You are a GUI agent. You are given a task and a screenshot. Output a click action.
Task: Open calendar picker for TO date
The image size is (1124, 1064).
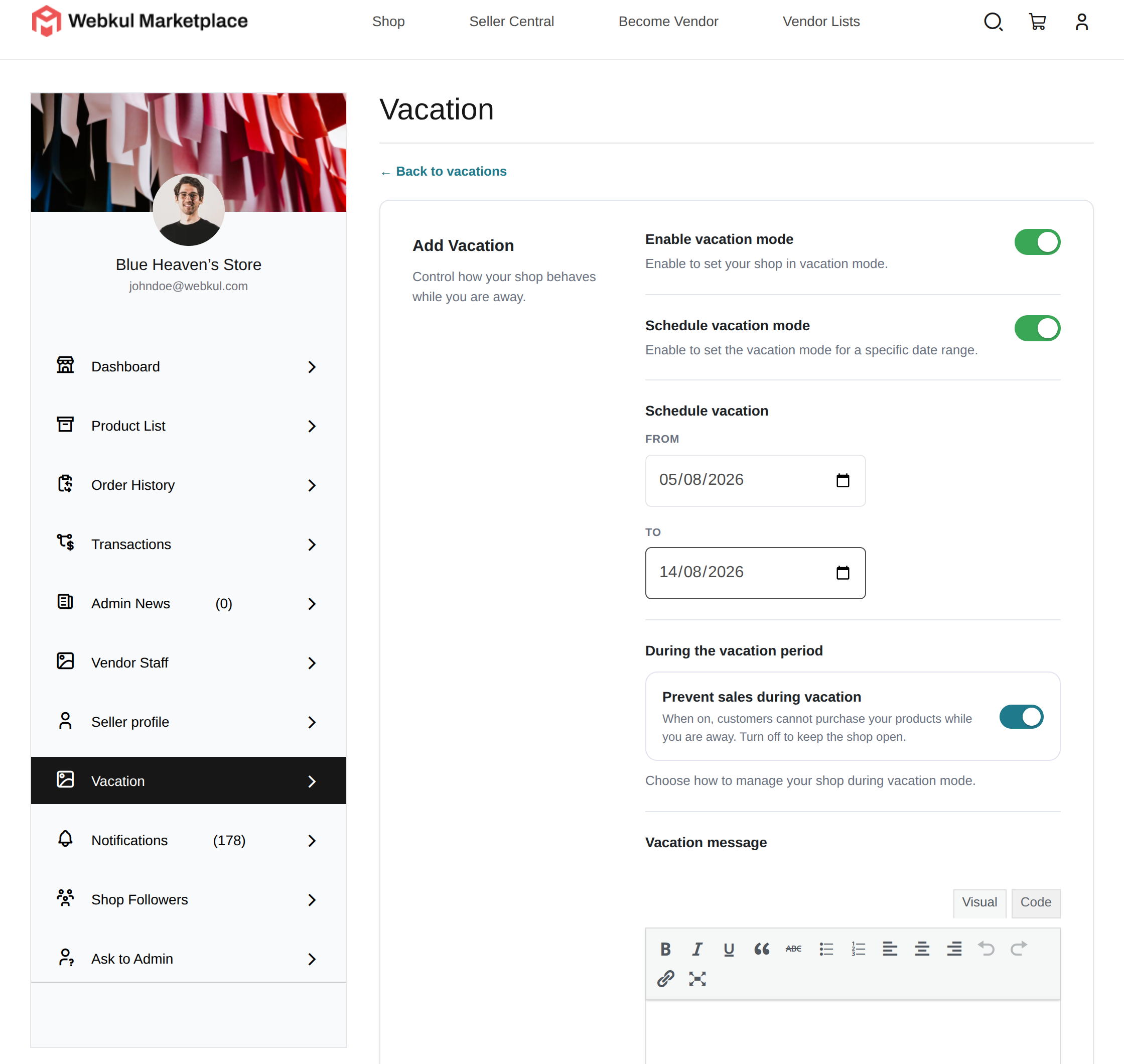842,573
